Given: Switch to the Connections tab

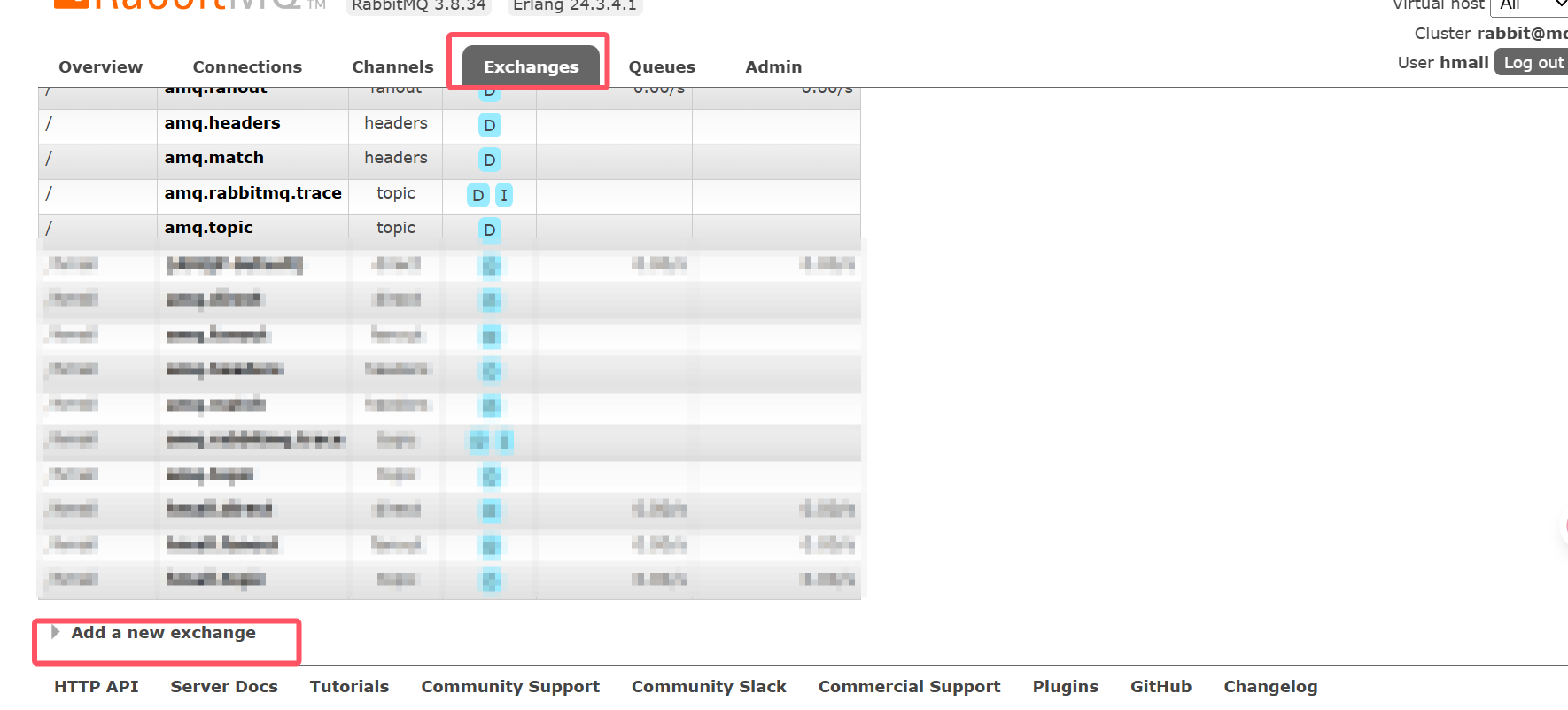Looking at the screenshot, I should 247,67.
